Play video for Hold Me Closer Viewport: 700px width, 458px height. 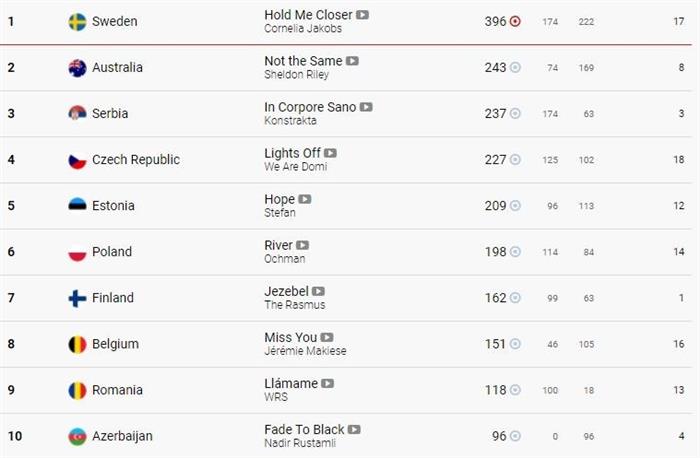[362, 15]
